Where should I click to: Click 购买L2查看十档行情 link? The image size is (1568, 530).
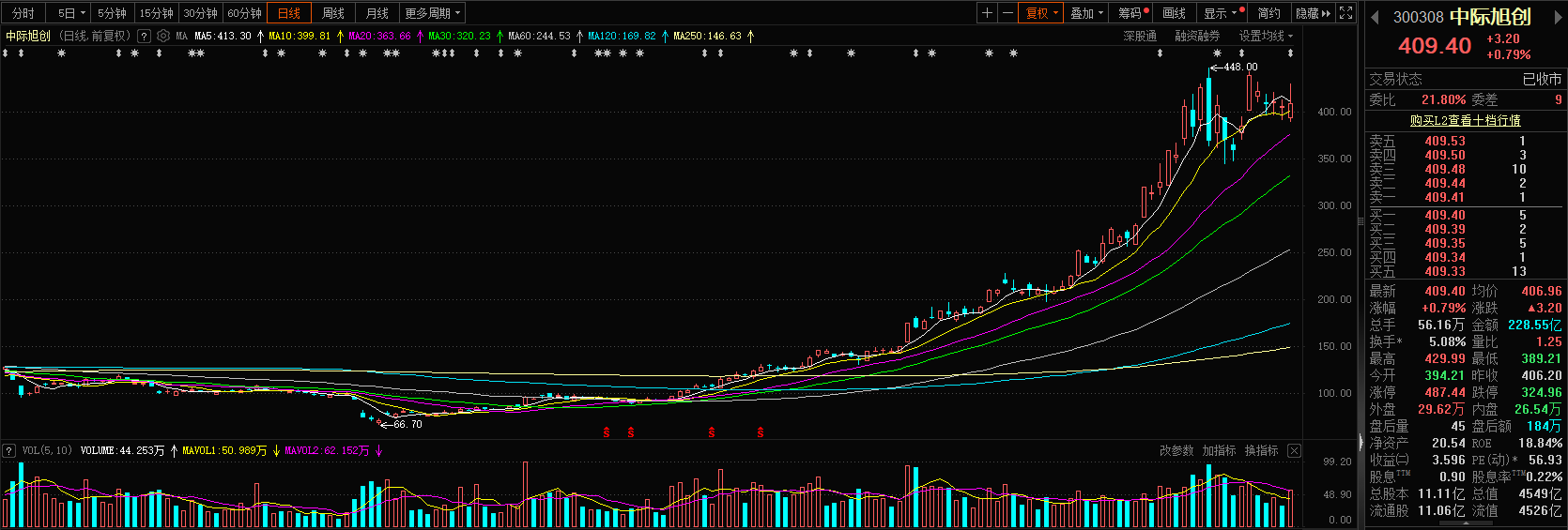coord(1465,120)
